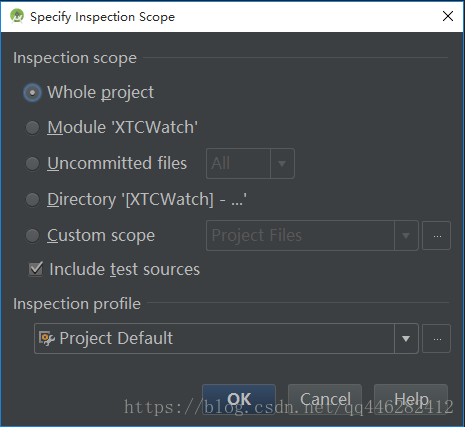Viewport: 465px width, 427px height.
Task: Click the Project Files scope field
Action: (312, 236)
